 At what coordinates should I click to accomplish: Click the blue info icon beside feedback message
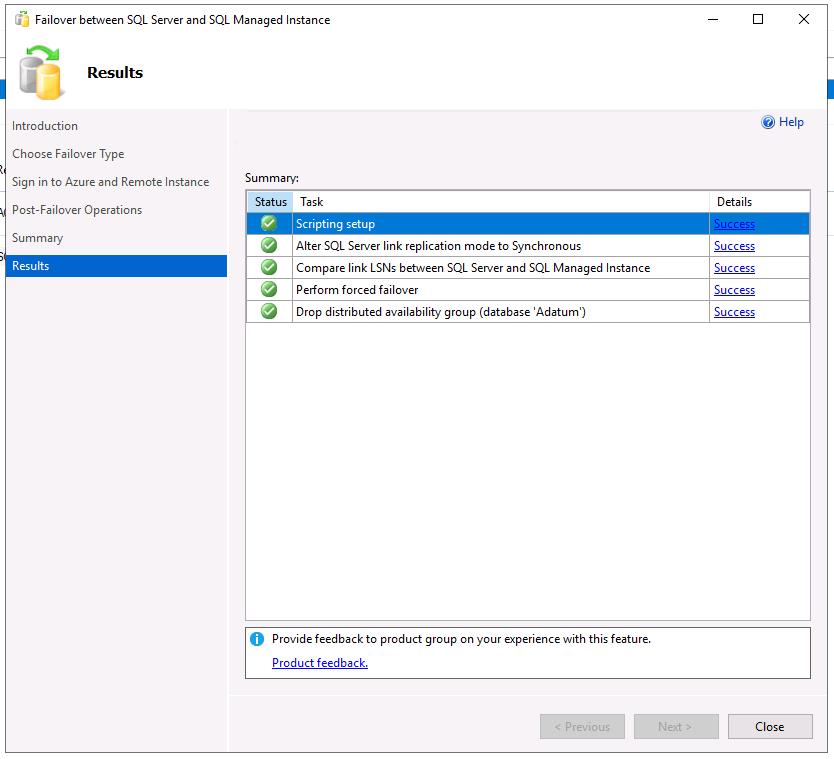coord(257,639)
